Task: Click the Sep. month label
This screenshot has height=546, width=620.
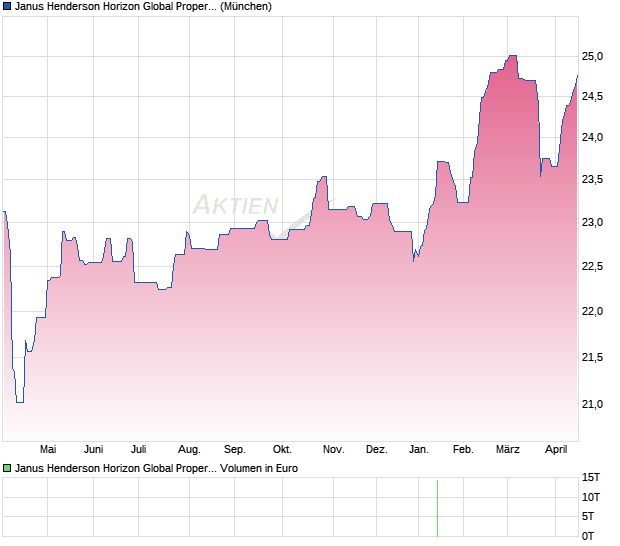Action: point(235,450)
